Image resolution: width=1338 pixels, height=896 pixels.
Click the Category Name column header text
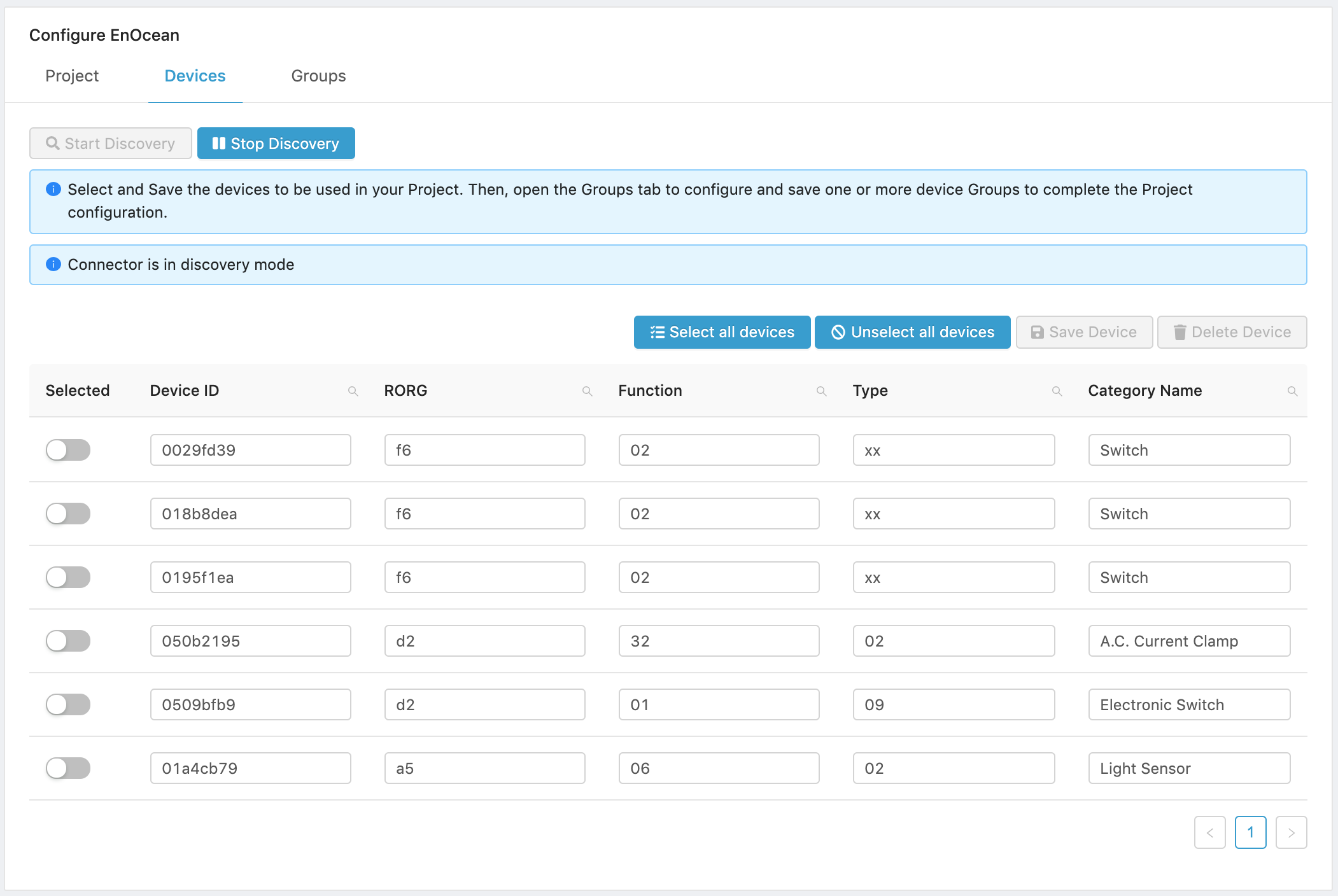[x=1145, y=391]
